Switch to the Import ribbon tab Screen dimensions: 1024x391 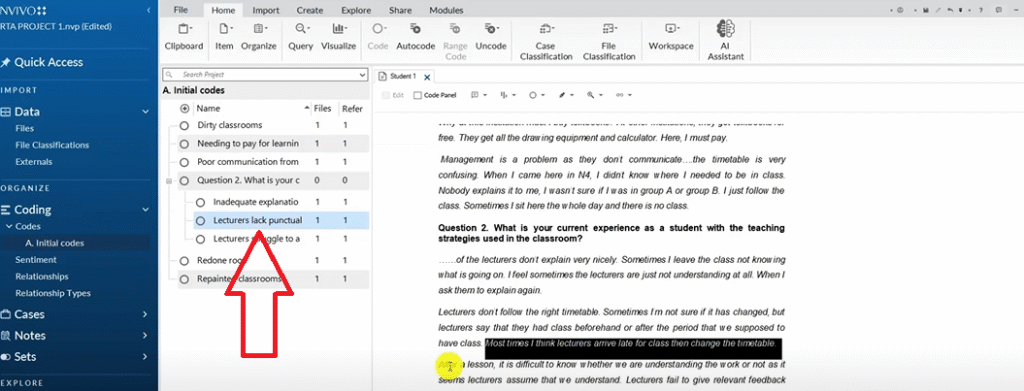click(x=266, y=10)
